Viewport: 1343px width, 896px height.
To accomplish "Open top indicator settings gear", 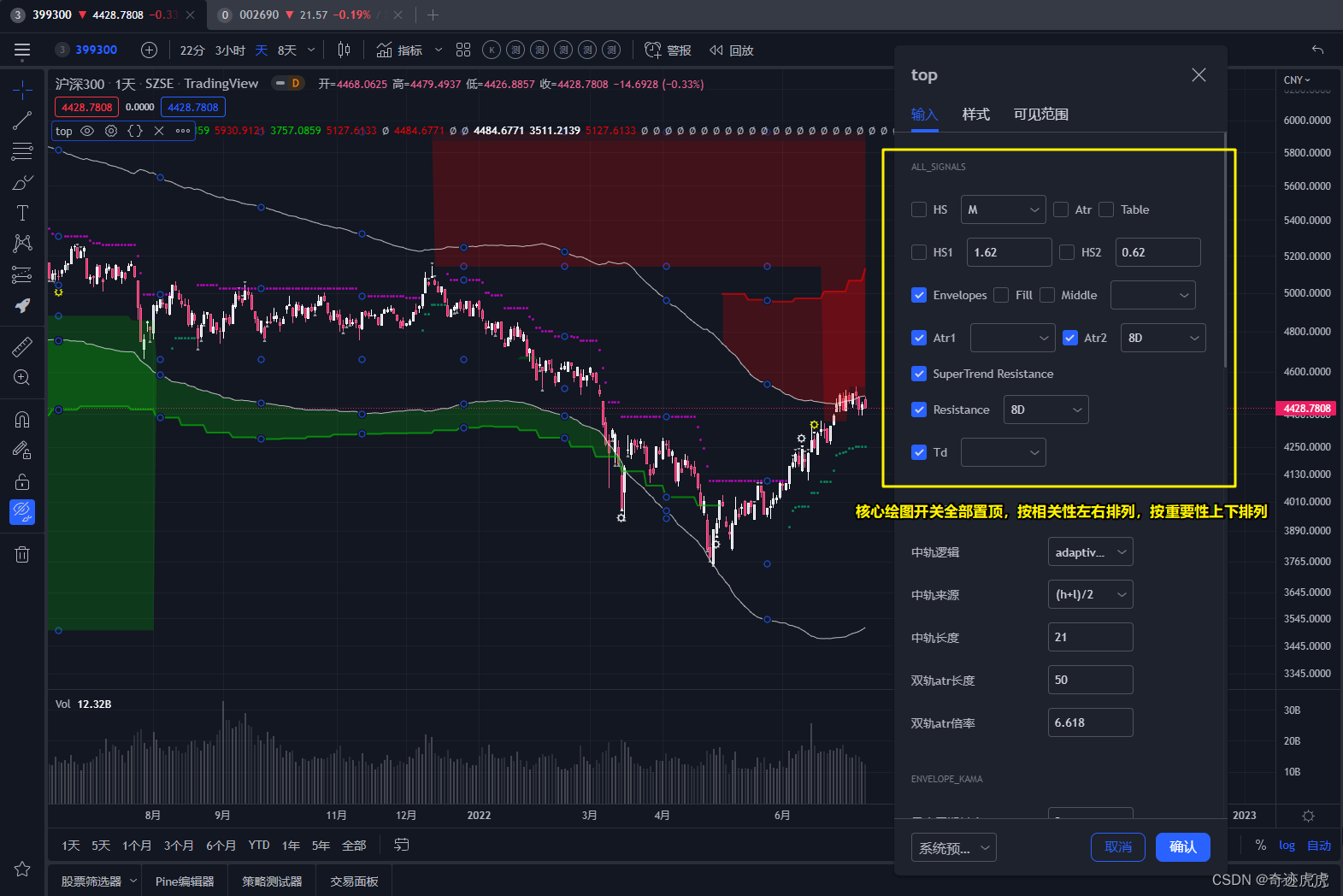I will [x=111, y=131].
